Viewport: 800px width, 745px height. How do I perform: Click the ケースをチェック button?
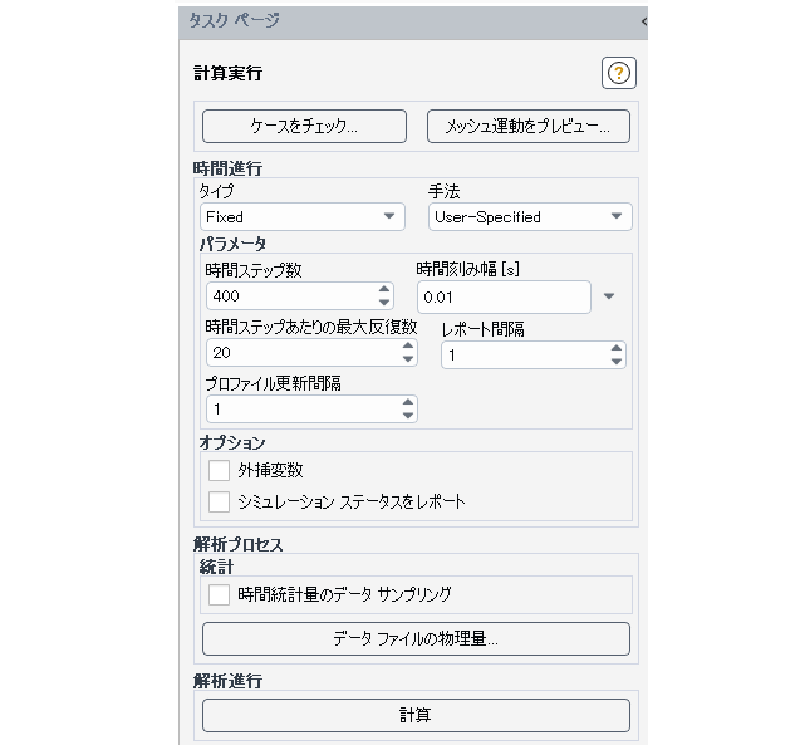click(304, 126)
